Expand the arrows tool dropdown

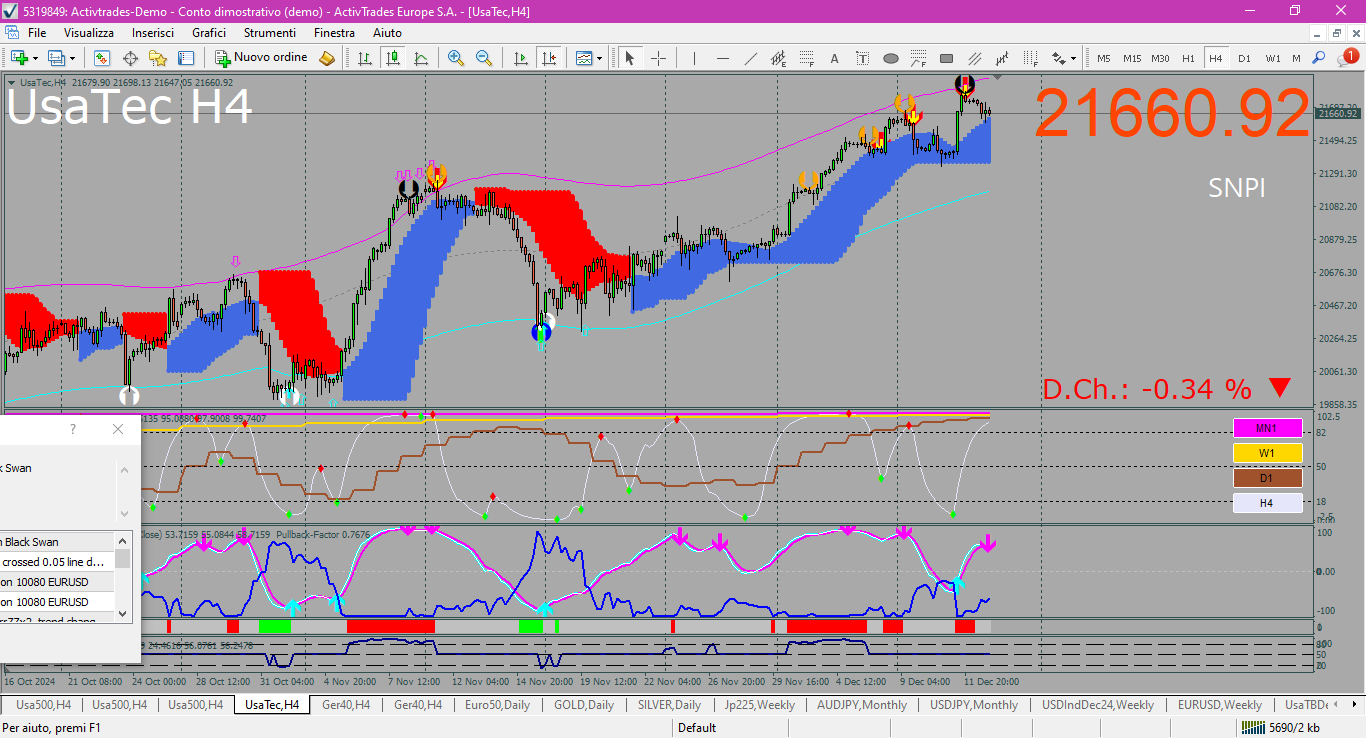point(1073,58)
